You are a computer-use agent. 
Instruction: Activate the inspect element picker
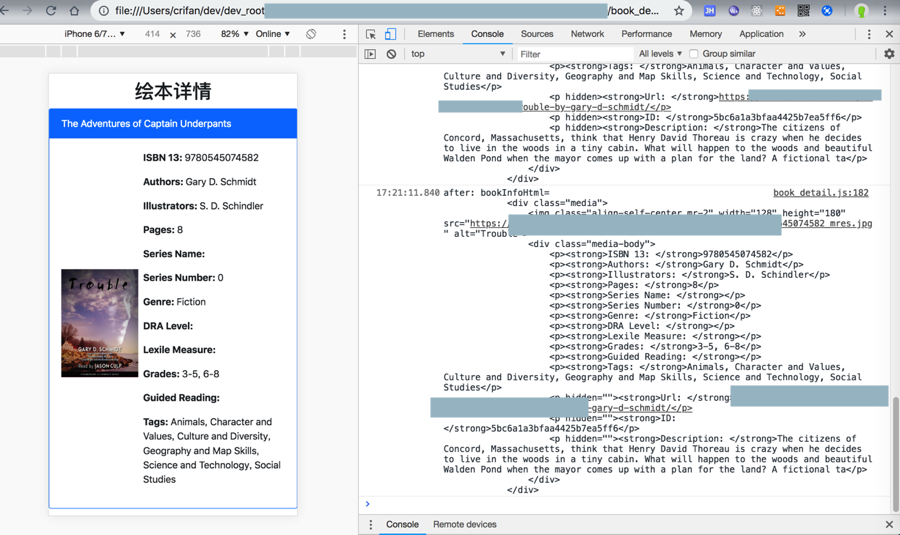click(x=371, y=34)
